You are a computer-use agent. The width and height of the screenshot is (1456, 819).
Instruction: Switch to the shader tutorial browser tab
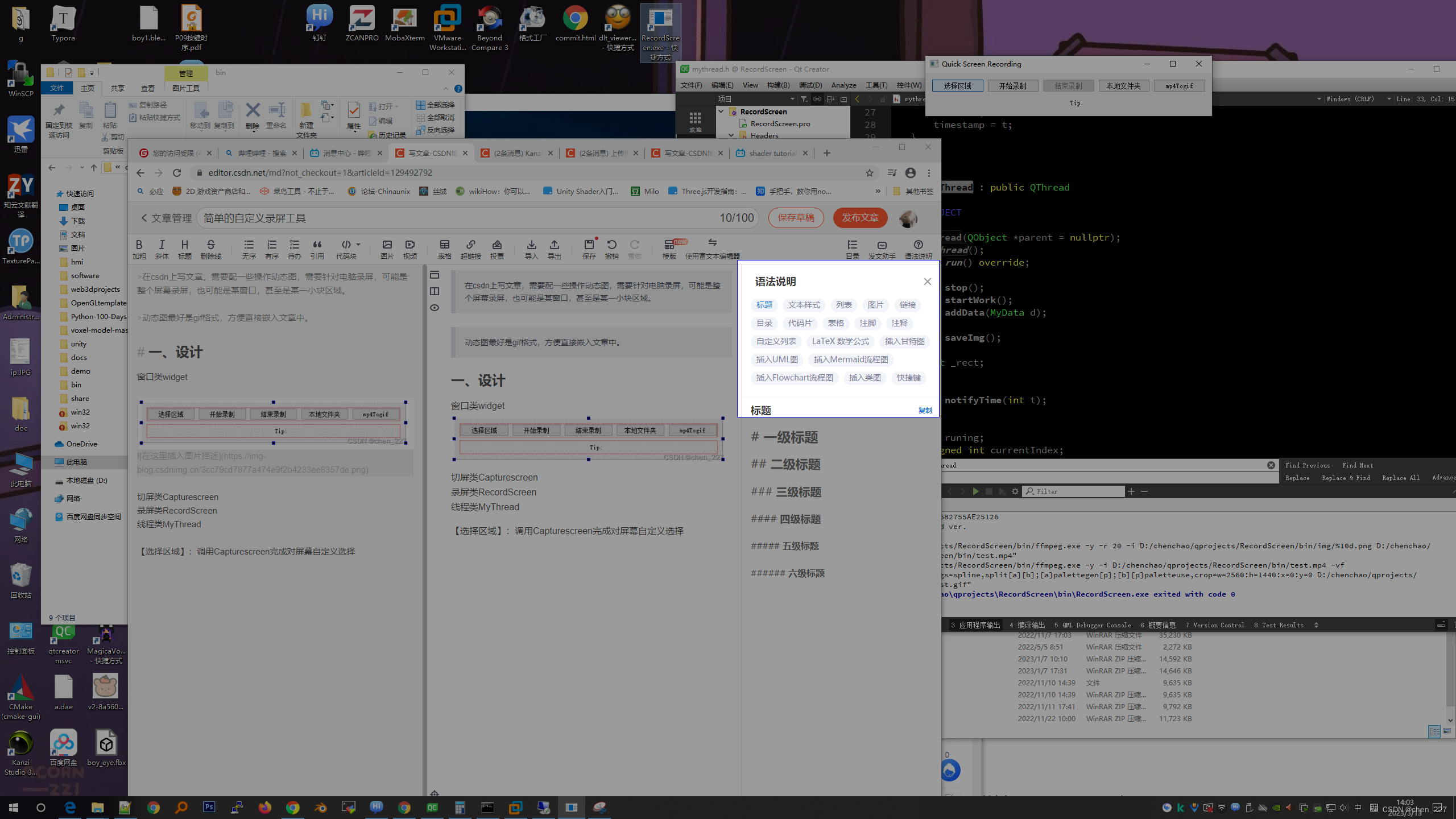coord(771,153)
